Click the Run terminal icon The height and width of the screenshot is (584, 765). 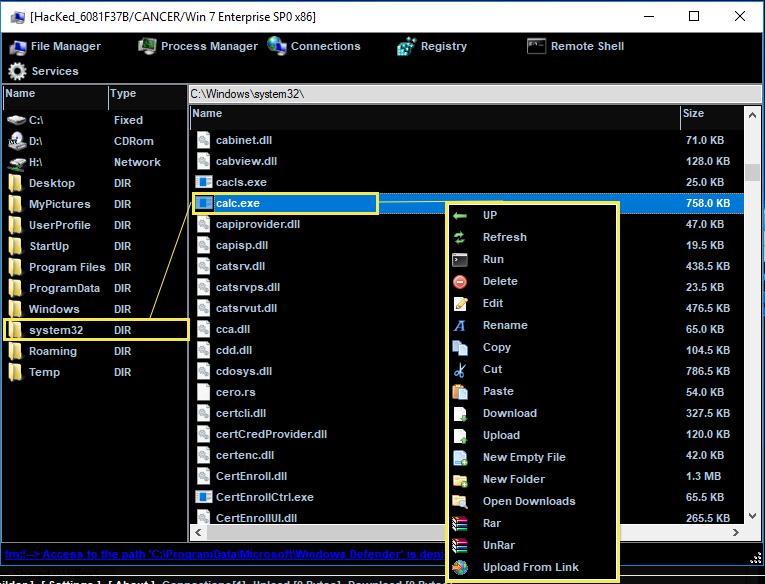(460, 260)
